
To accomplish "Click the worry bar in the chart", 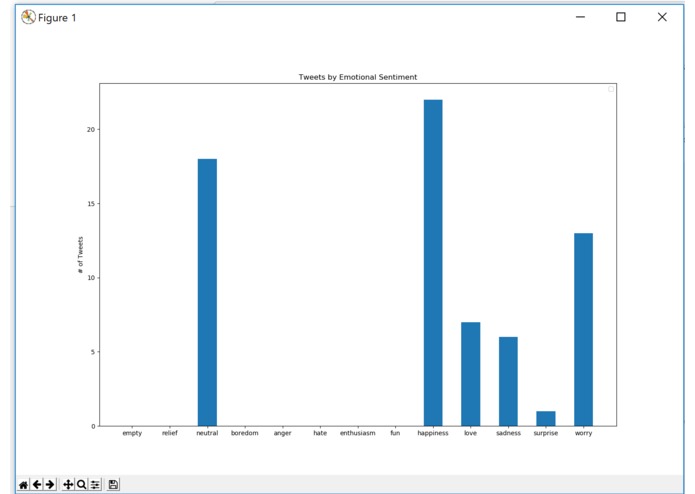I will pyautogui.click(x=583, y=330).
